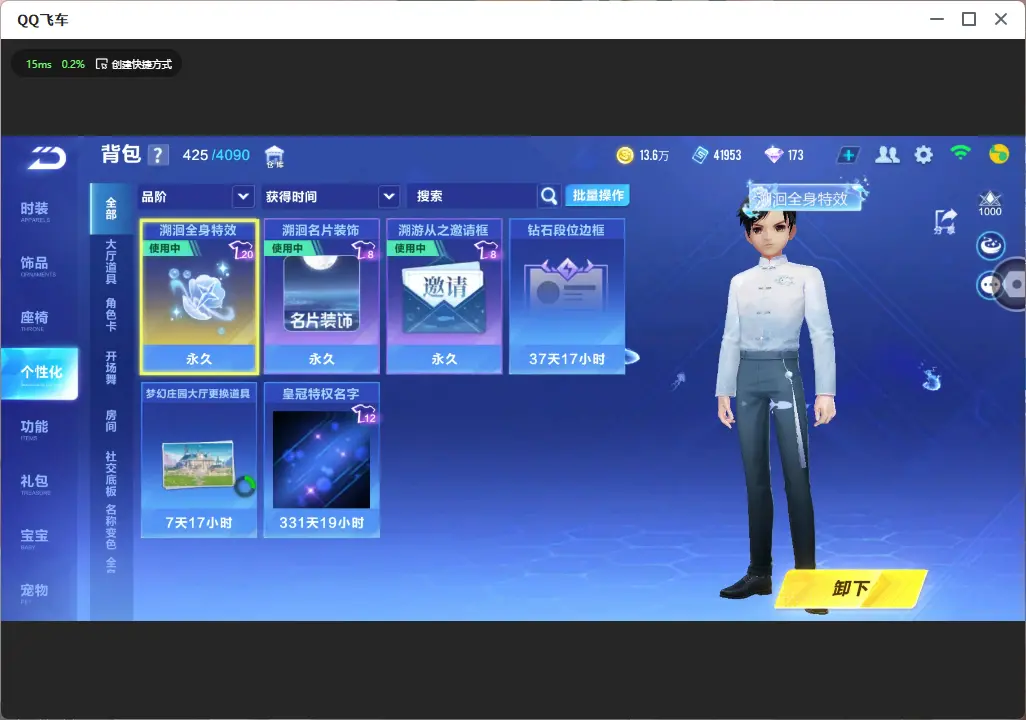Open game settings gear icon
1026x720 pixels.
[923, 155]
